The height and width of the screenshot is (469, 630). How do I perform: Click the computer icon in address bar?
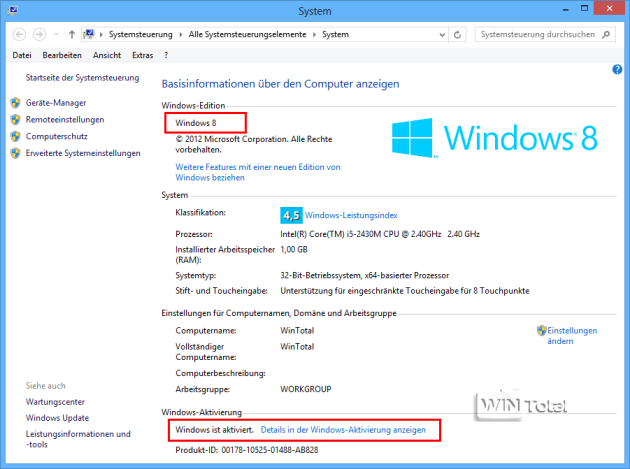coord(89,34)
